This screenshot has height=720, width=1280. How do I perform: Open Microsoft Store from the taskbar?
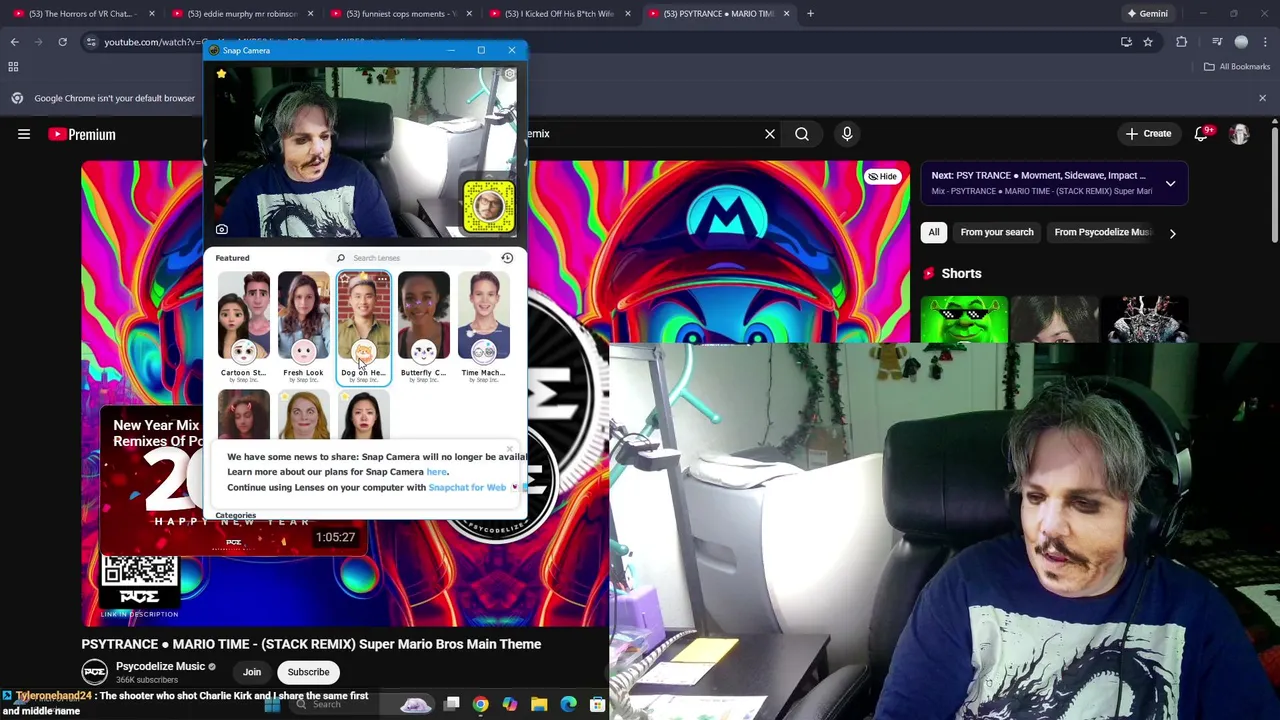(597, 704)
